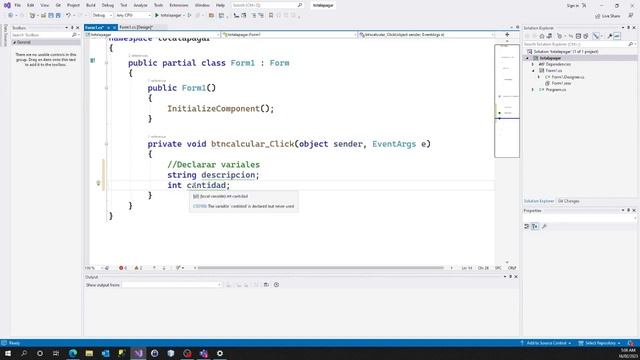The height and width of the screenshot is (360, 640).
Task: Click the Navigate Backward toolbar icon
Action: [x=10, y=16]
